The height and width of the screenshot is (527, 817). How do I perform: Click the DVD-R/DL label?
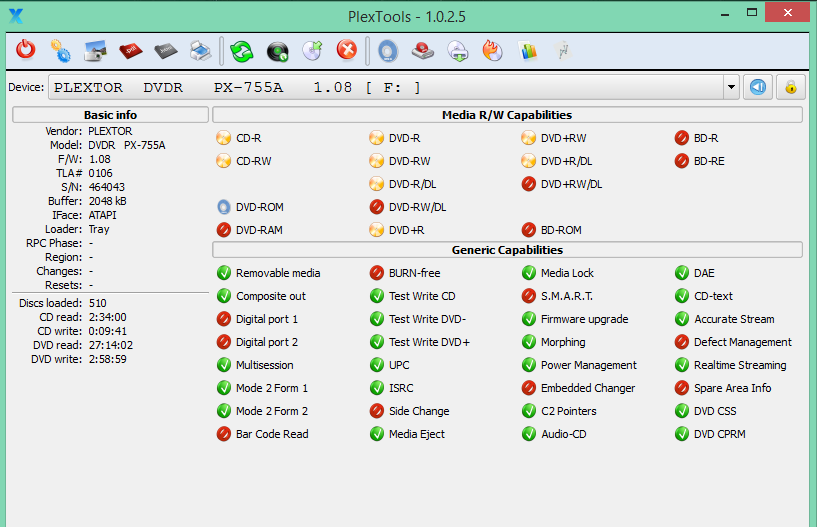(413, 184)
